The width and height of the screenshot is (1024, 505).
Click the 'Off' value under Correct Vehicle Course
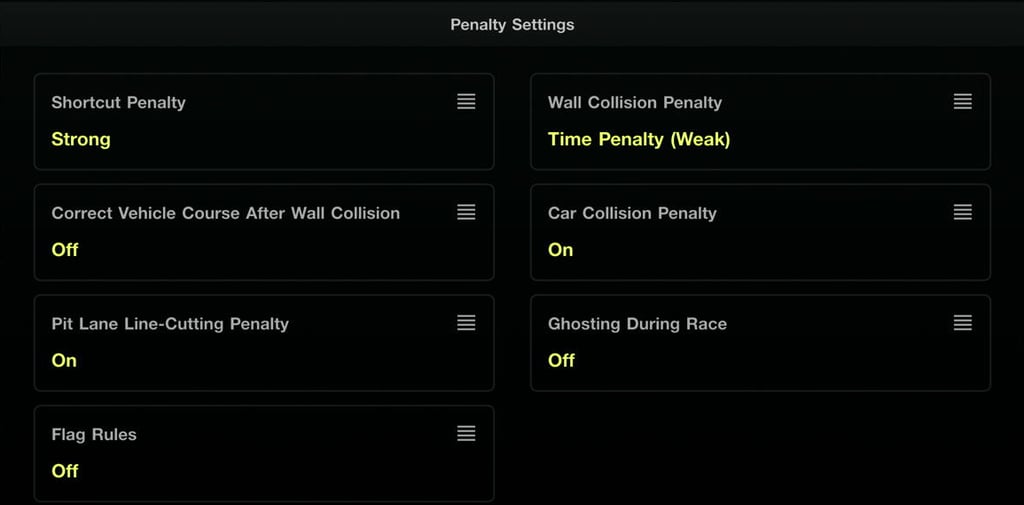(x=65, y=250)
